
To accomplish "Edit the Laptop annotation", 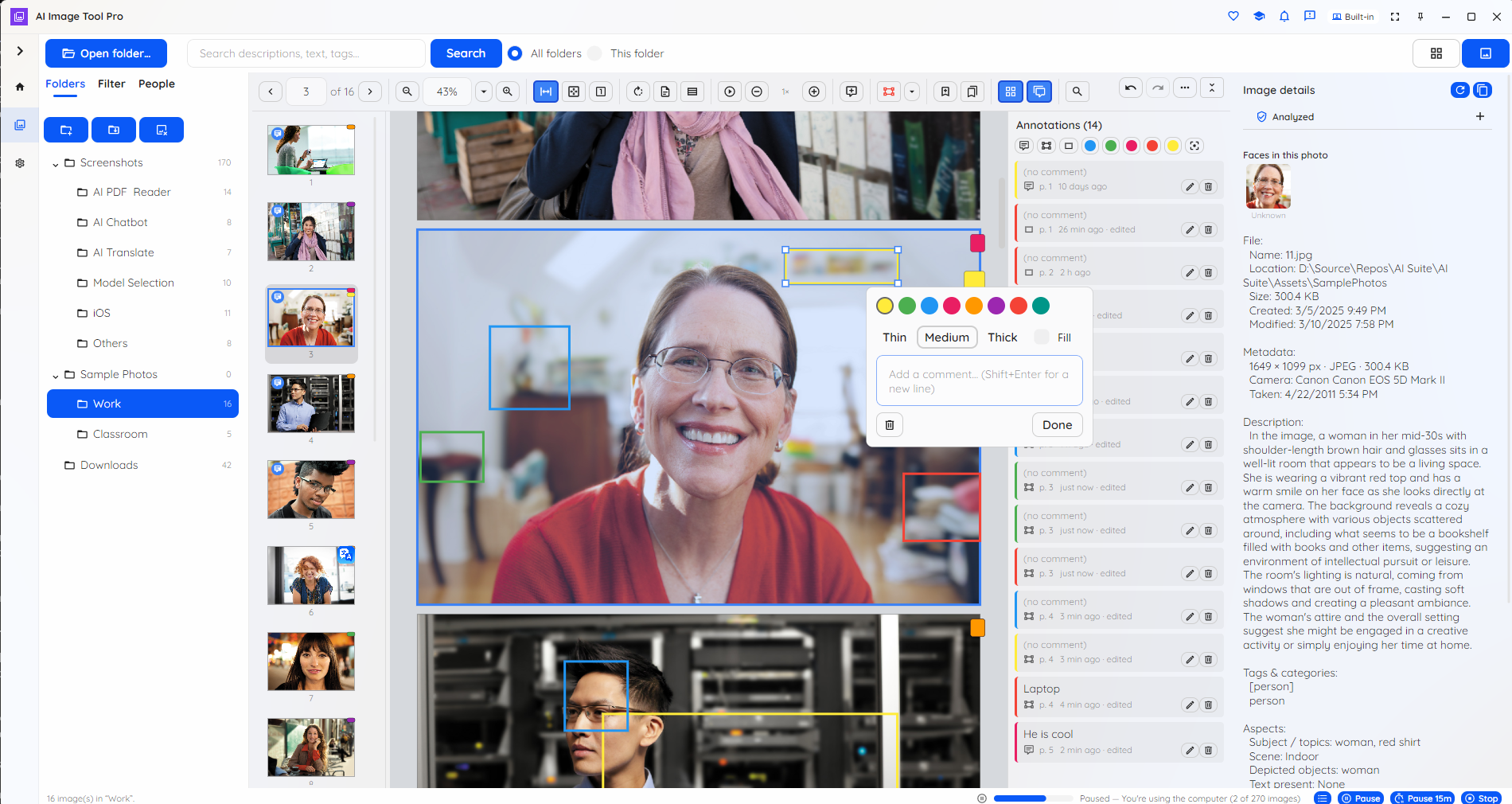I will pyautogui.click(x=1190, y=704).
